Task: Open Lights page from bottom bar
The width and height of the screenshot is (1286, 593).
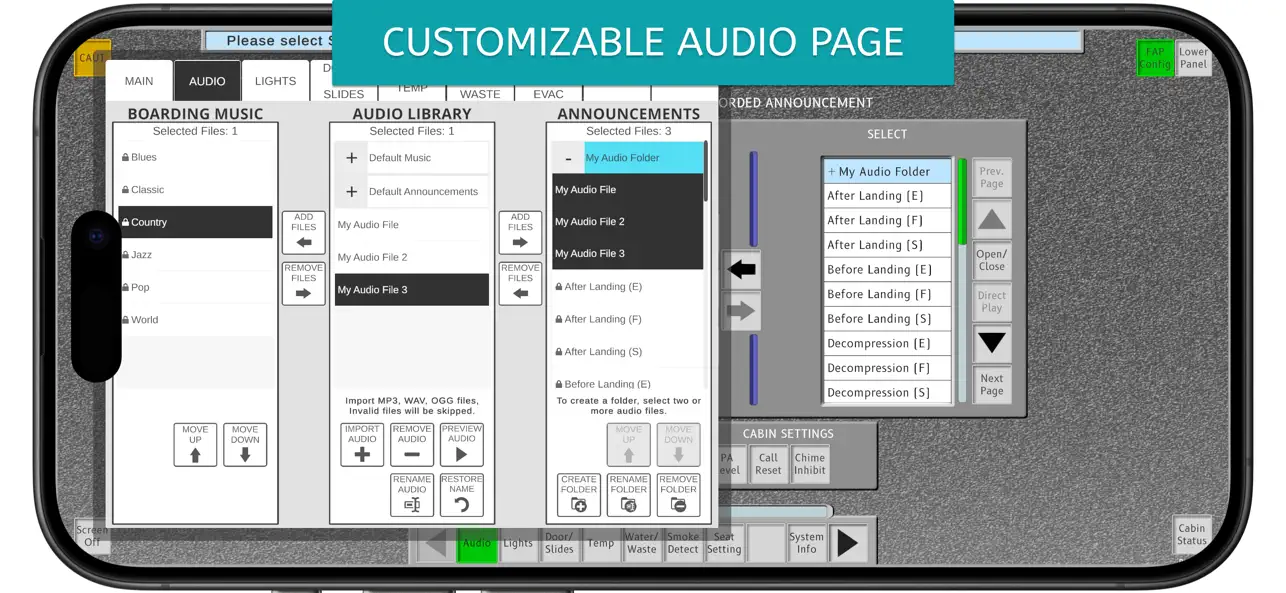Action: coord(518,543)
